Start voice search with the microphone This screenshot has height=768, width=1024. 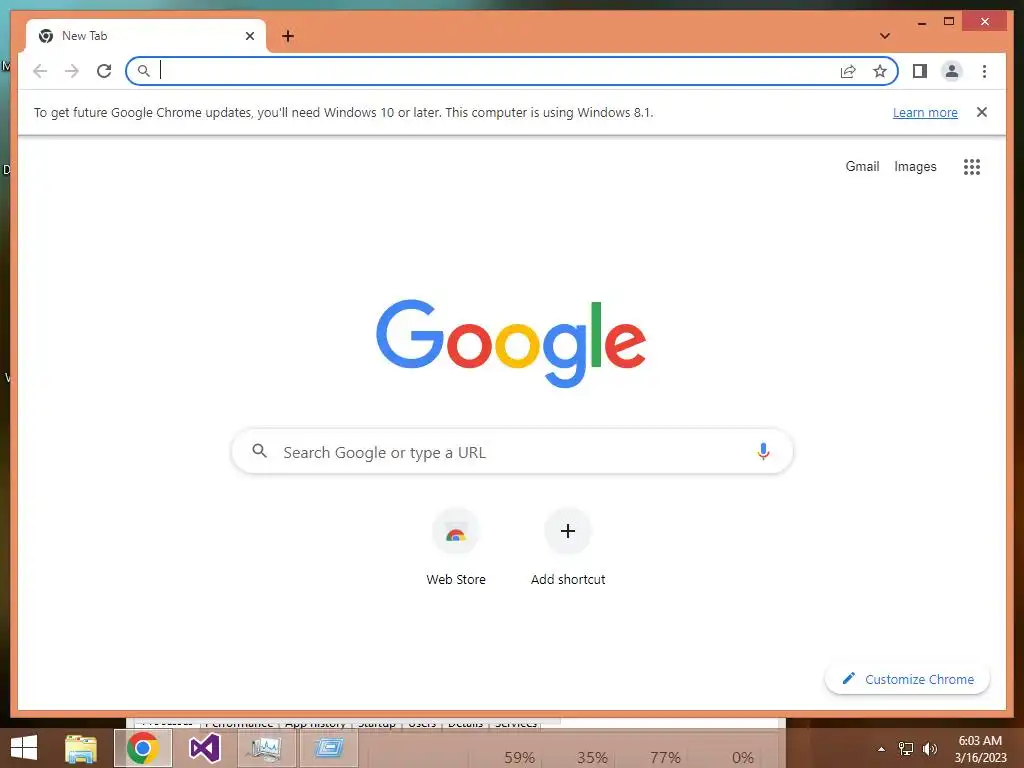763,451
